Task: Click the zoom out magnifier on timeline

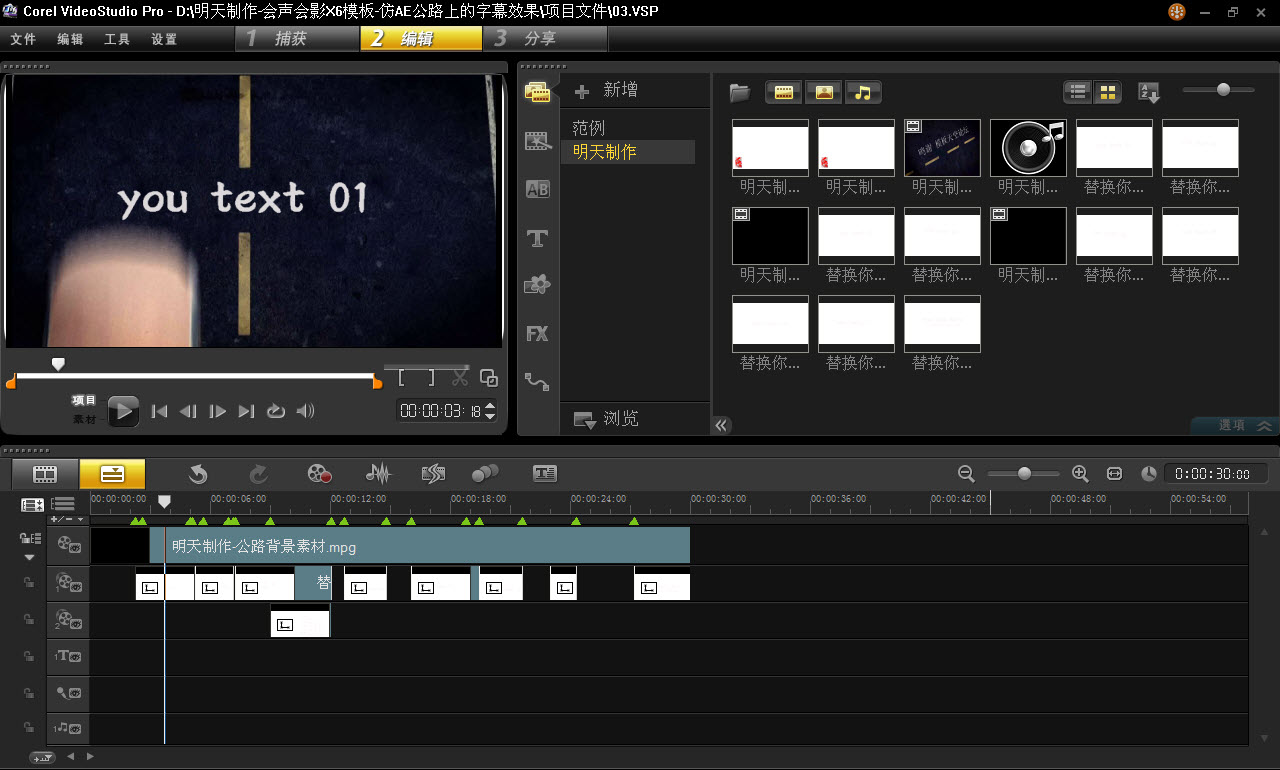Action: pyautogui.click(x=966, y=474)
